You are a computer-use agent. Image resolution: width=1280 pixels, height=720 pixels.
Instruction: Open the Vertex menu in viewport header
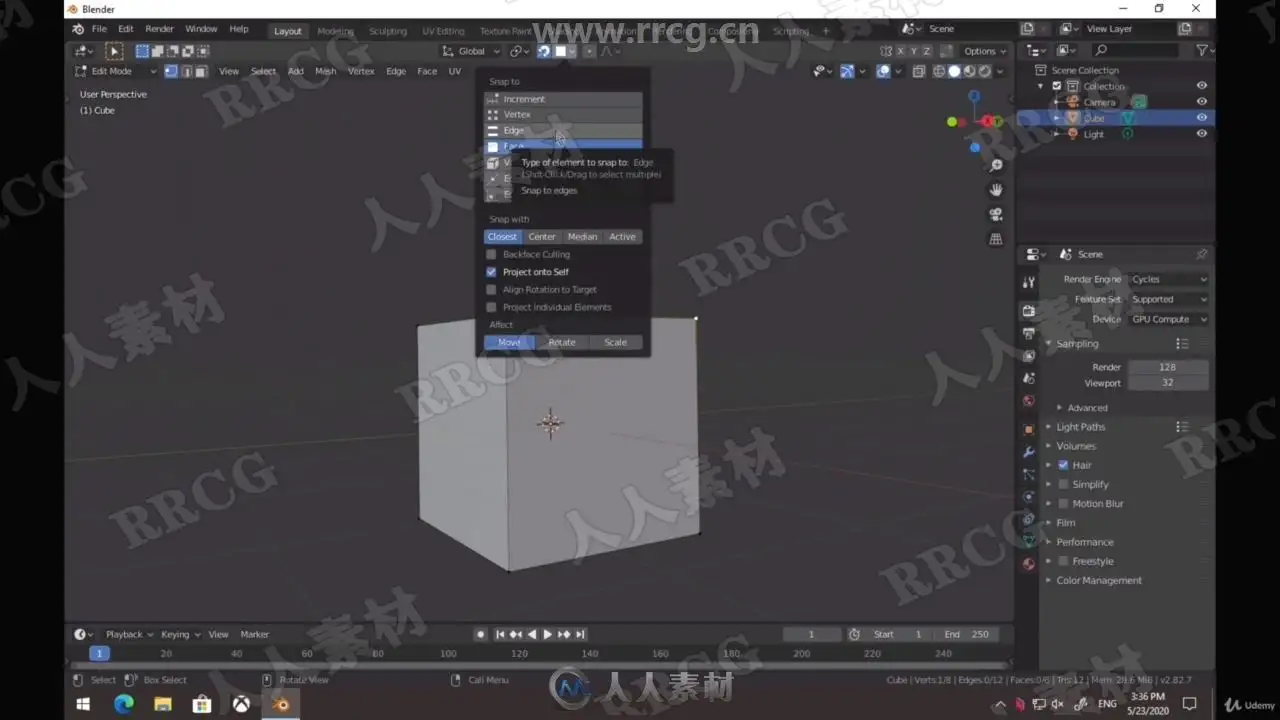click(x=361, y=71)
